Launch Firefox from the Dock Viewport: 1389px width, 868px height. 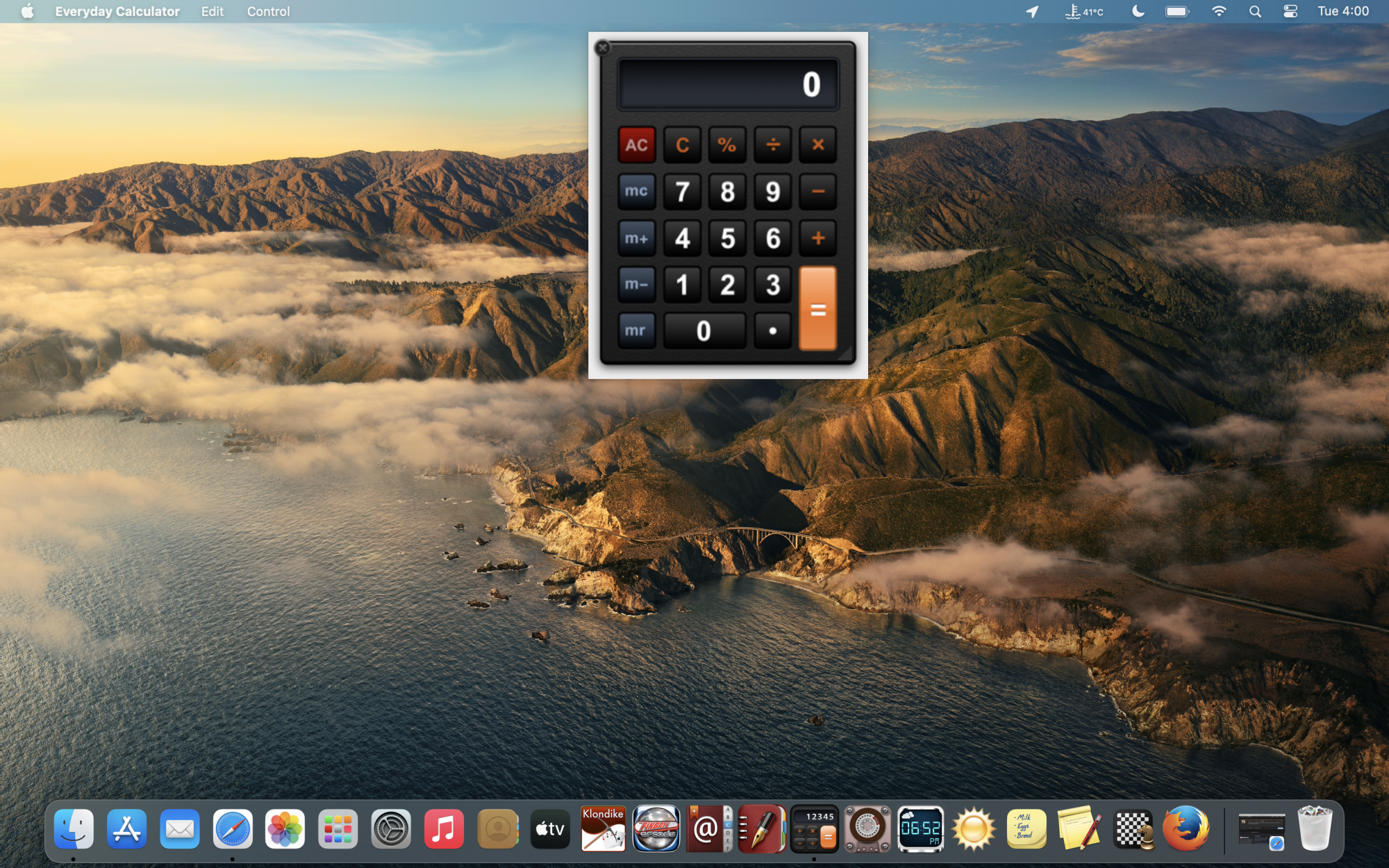(1185, 828)
